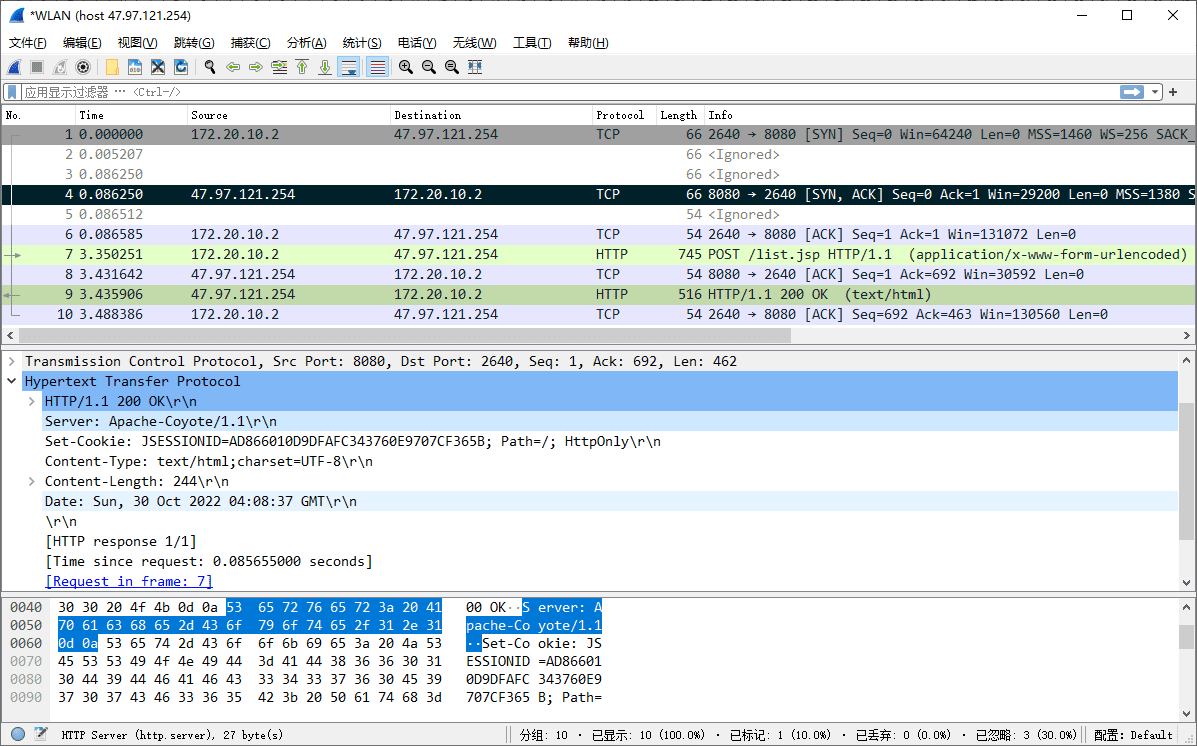Go to the first packet
Viewport: 1197px width, 746px height.
tap(302, 67)
